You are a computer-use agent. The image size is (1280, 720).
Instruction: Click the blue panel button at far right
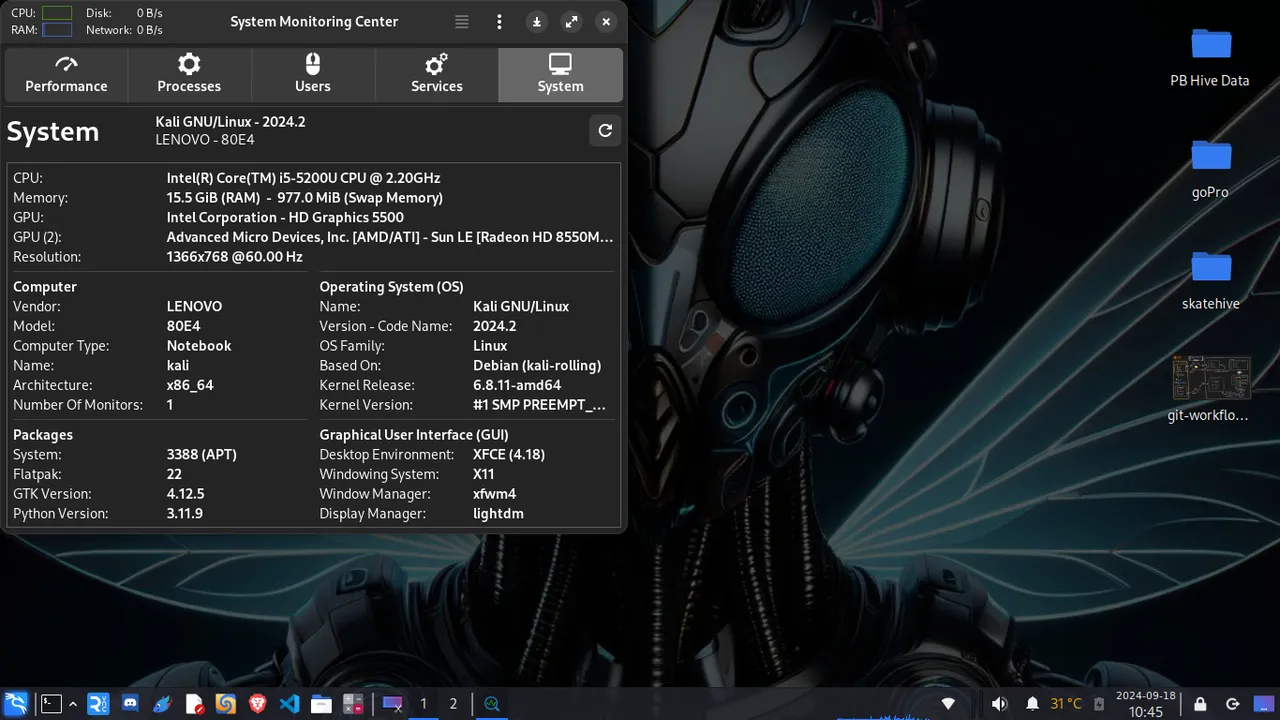1264,704
